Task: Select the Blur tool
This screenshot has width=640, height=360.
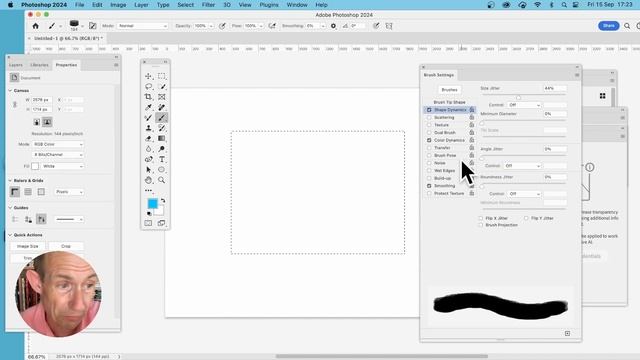Action: click(148, 149)
